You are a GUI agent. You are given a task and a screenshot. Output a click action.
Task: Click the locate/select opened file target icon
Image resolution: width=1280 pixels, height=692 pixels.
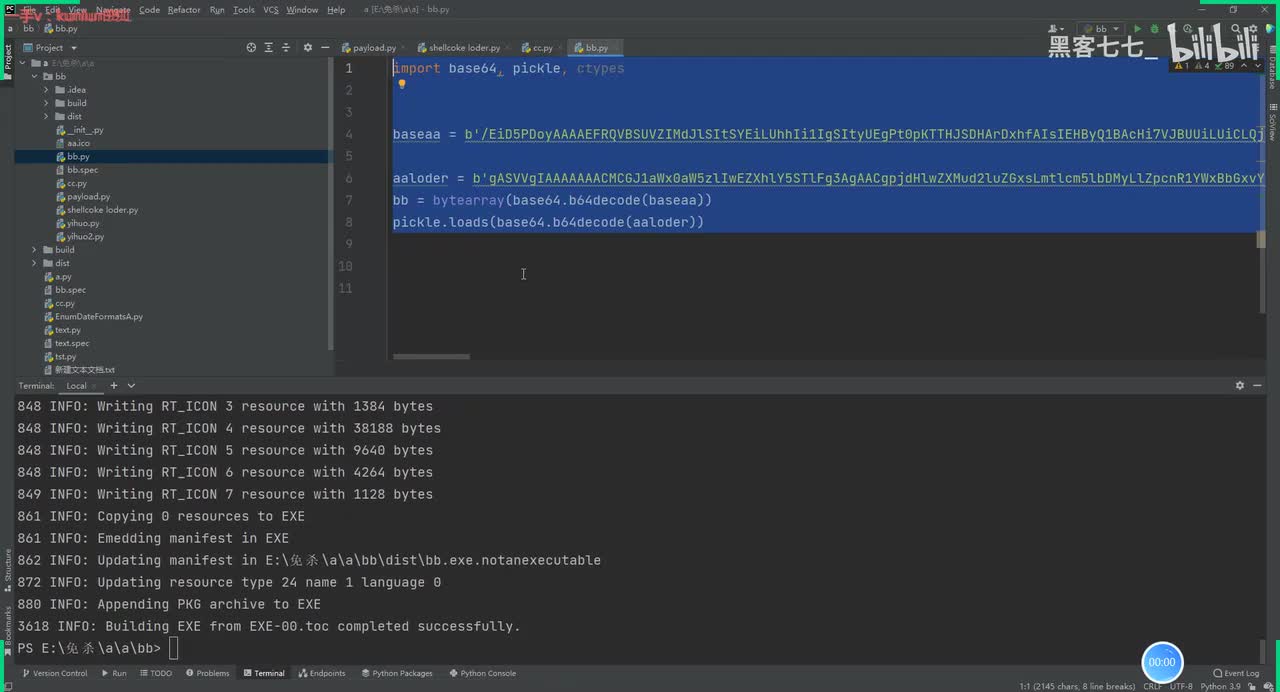click(x=251, y=47)
